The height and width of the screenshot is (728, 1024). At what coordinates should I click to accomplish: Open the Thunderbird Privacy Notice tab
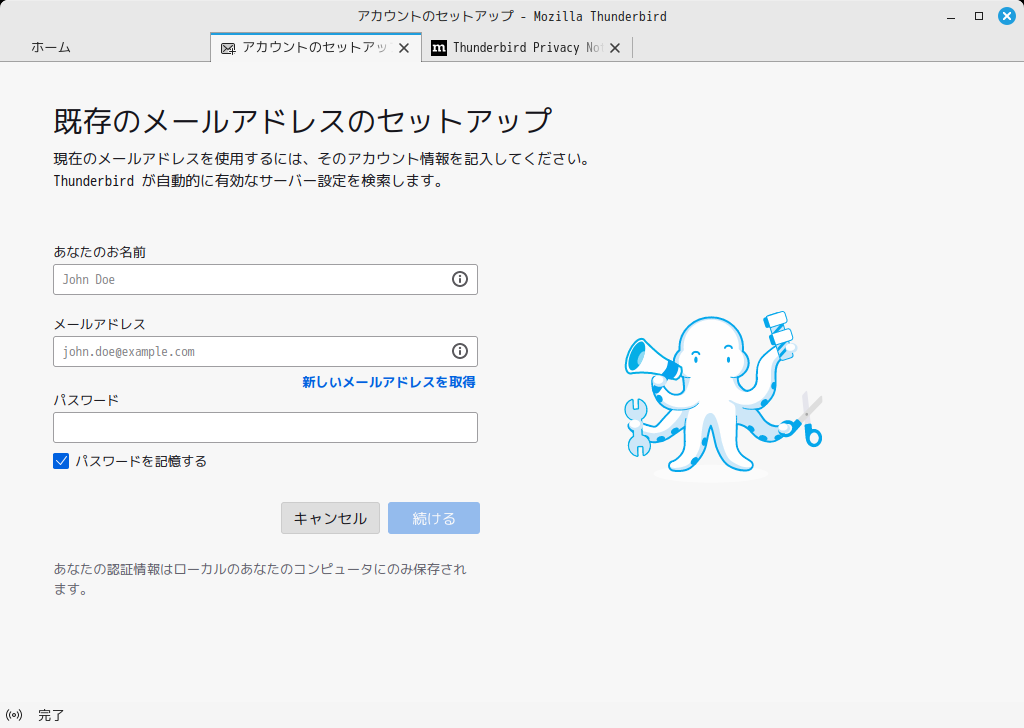[527, 47]
